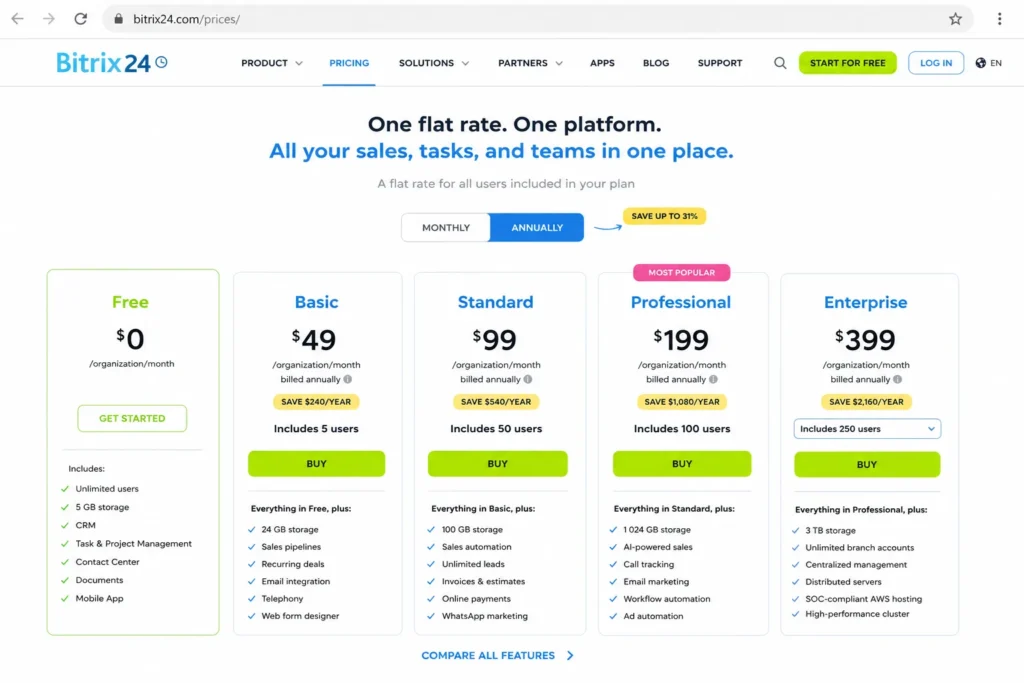Click the browser back arrow
Screen dimensions: 1024x683
click(x=18, y=19)
